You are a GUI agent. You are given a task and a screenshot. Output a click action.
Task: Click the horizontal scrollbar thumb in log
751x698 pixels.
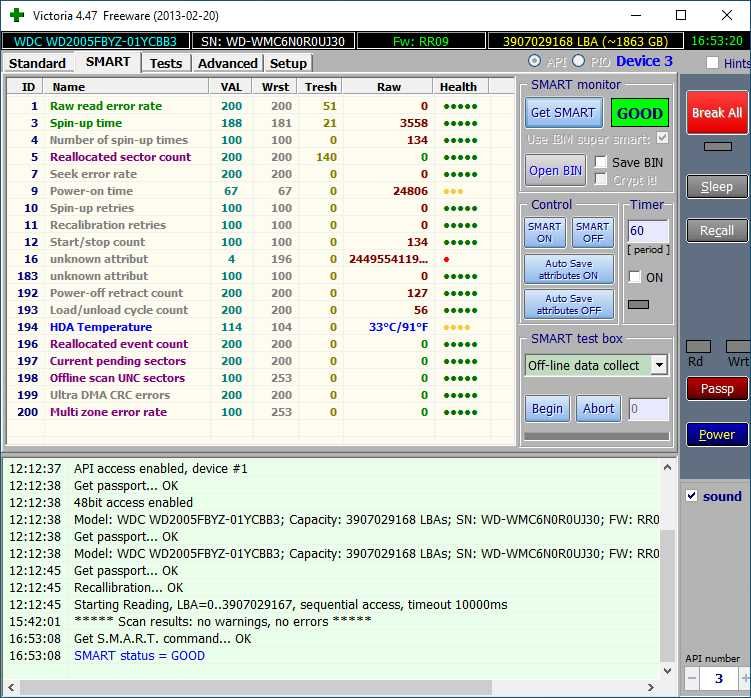[x=255, y=687]
